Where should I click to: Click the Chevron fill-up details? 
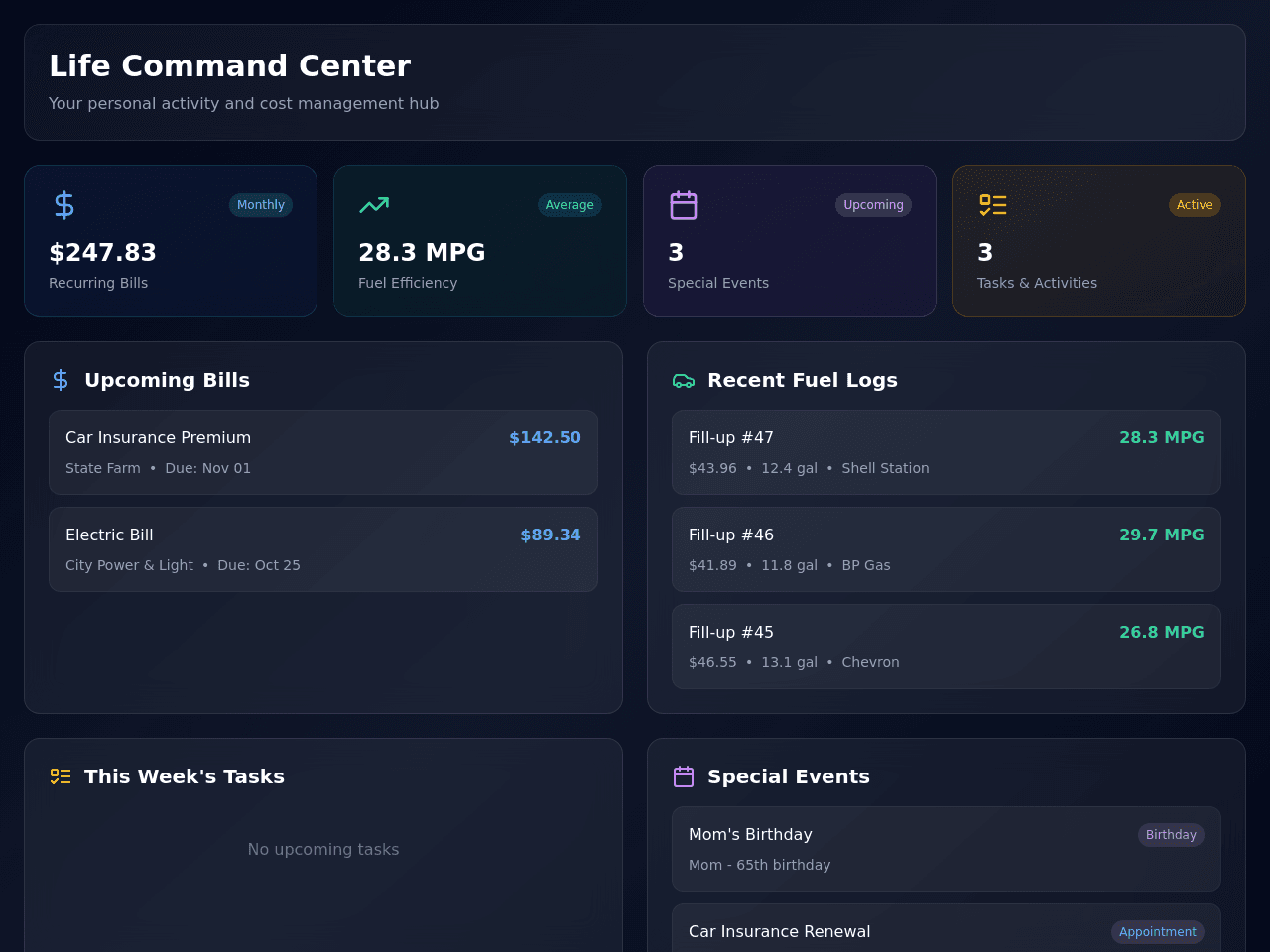pyautogui.click(x=794, y=662)
